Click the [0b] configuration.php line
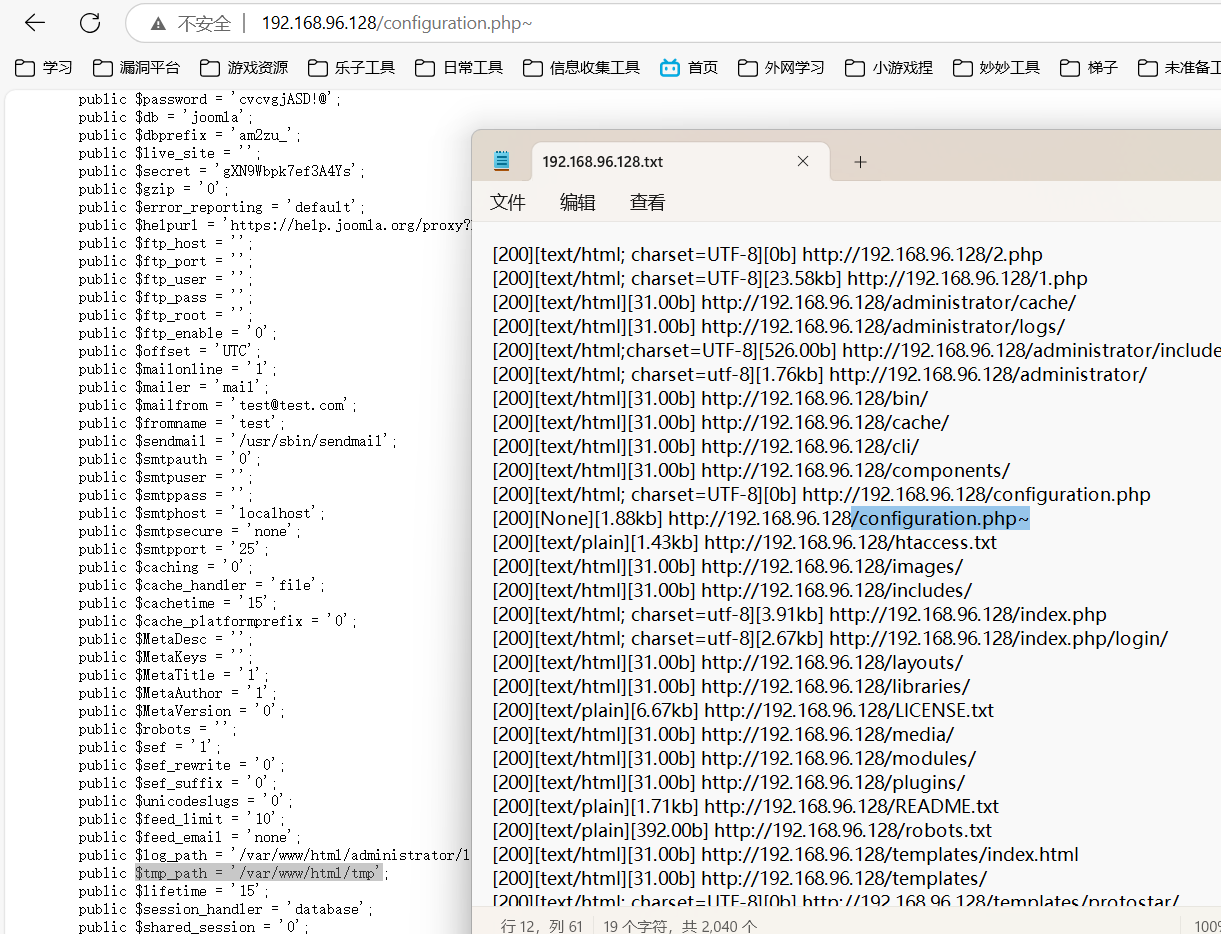This screenshot has height=934, width=1221. pyautogui.click(x=822, y=494)
